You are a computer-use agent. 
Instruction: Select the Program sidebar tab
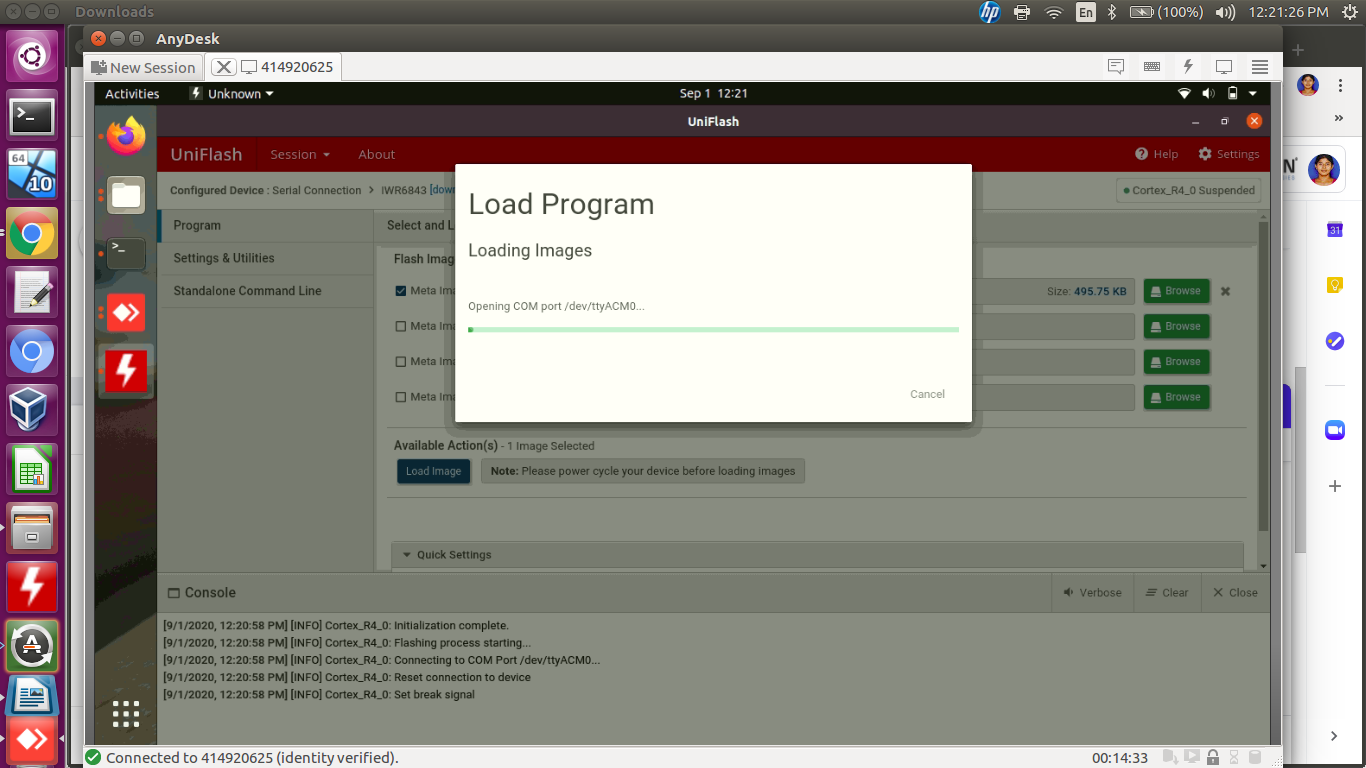point(265,226)
